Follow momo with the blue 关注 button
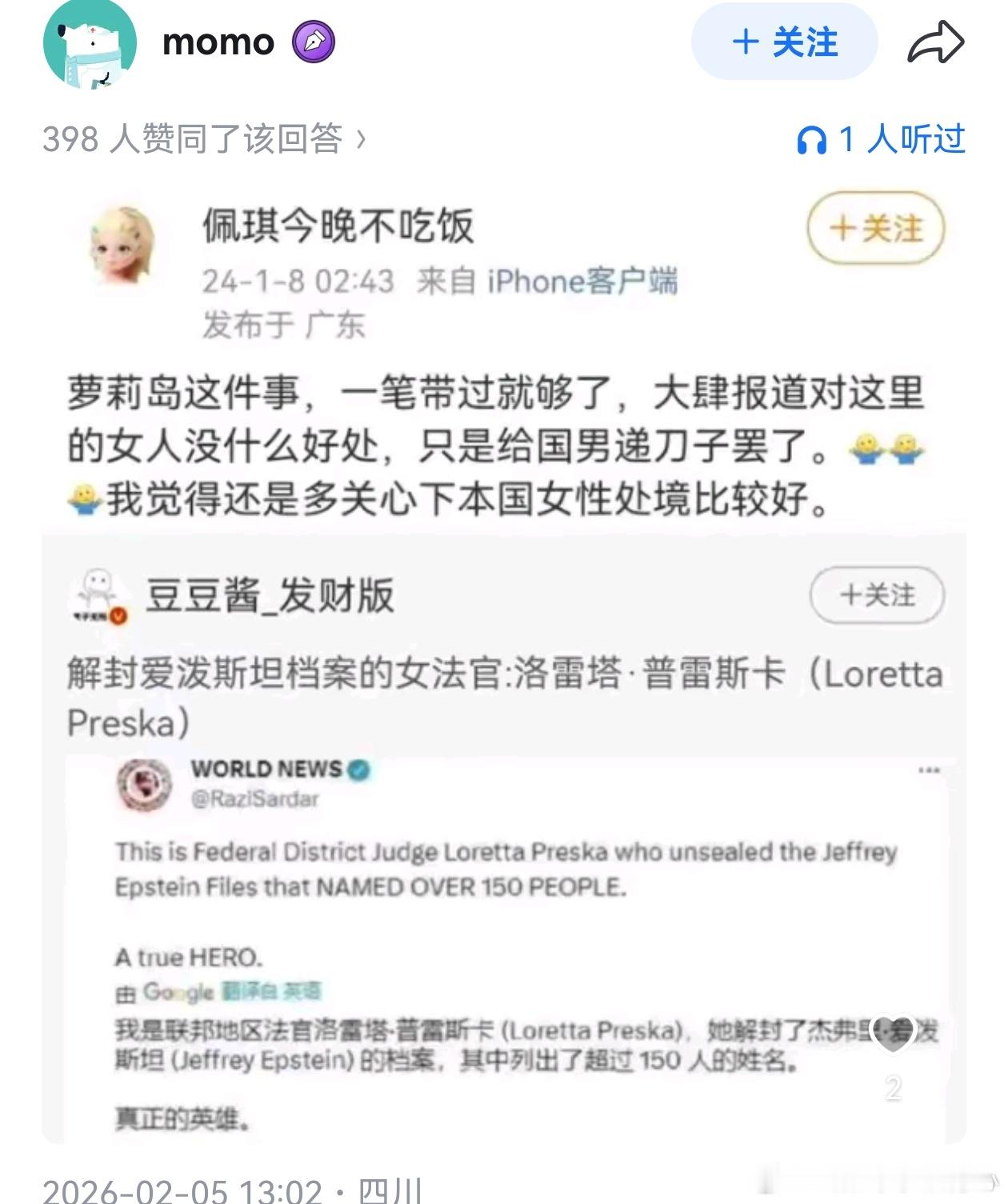The image size is (1008, 1204). point(784,42)
